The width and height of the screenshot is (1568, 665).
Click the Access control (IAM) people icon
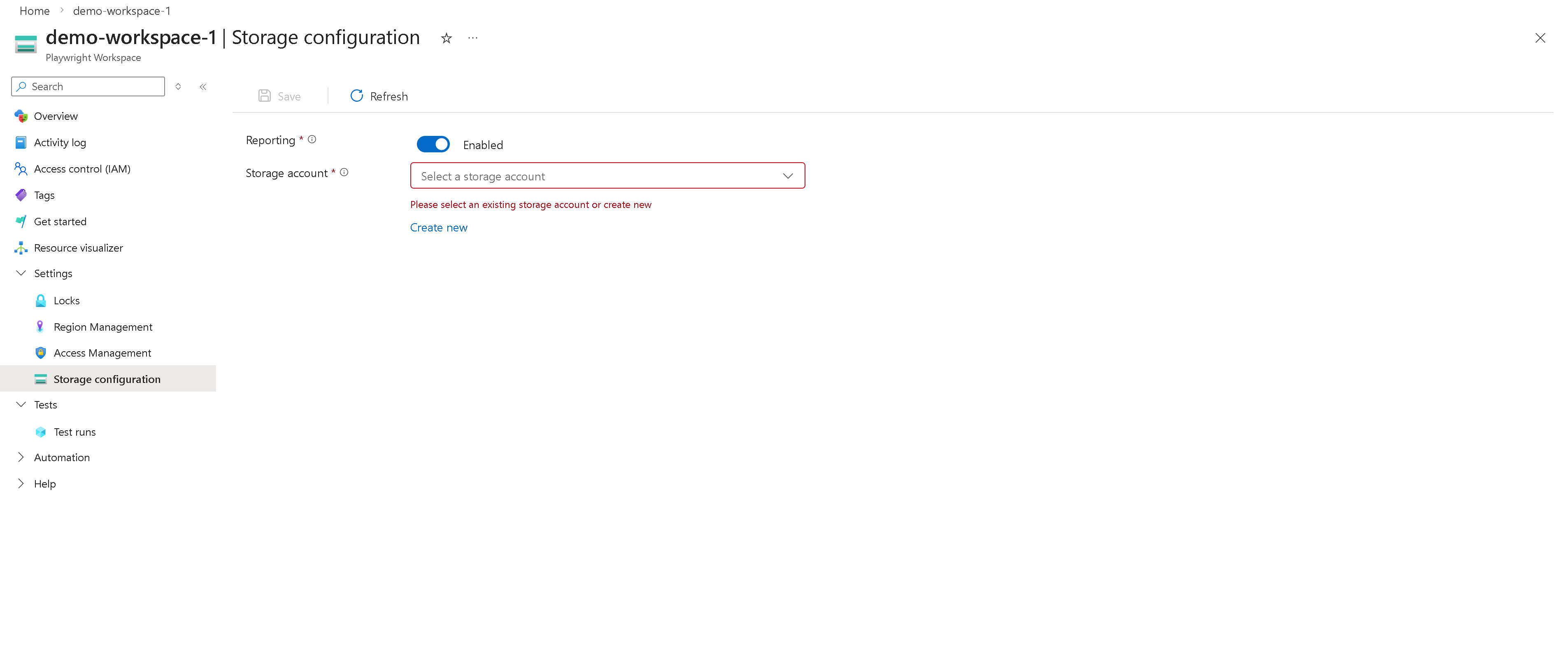(21, 169)
